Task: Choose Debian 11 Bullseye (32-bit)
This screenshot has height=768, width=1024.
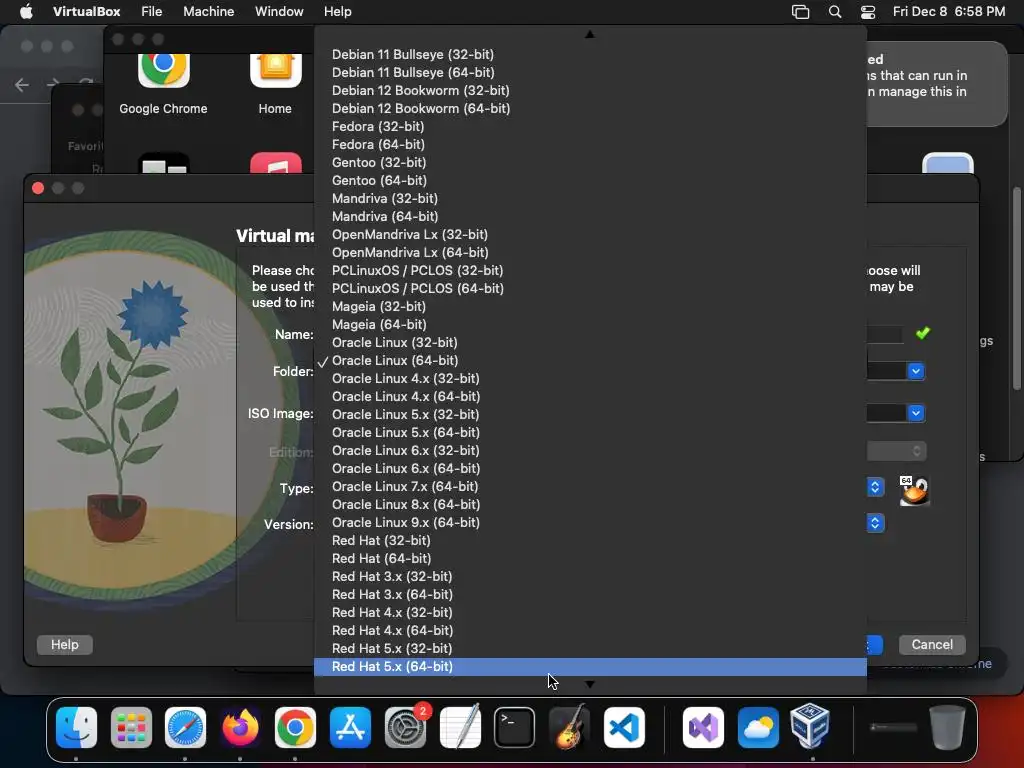Action: 590,54
